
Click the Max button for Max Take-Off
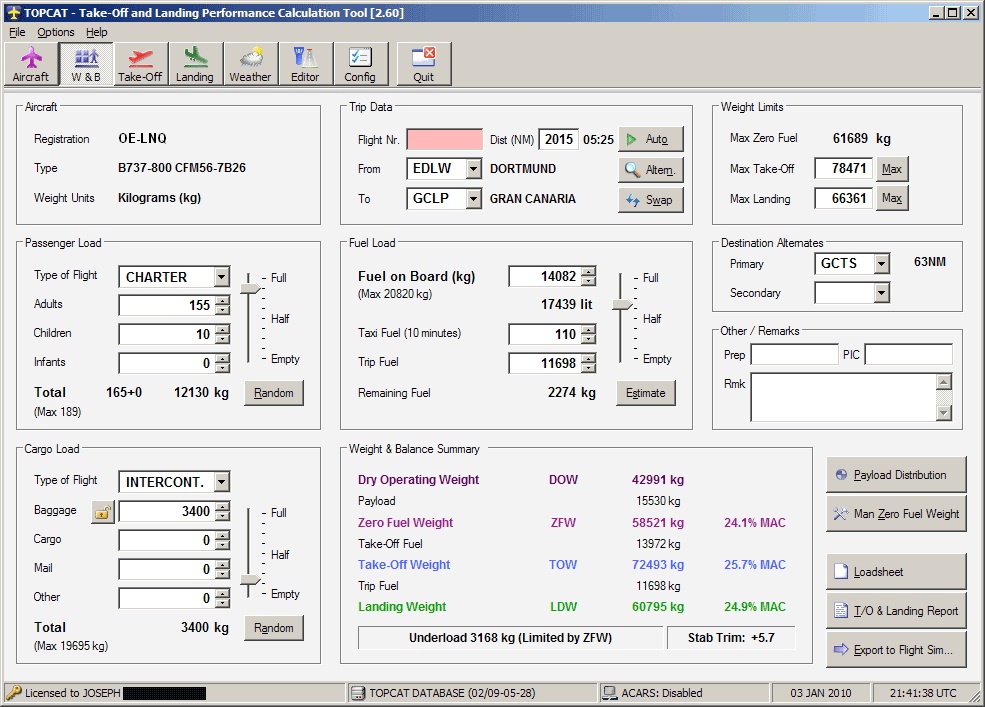coord(892,169)
